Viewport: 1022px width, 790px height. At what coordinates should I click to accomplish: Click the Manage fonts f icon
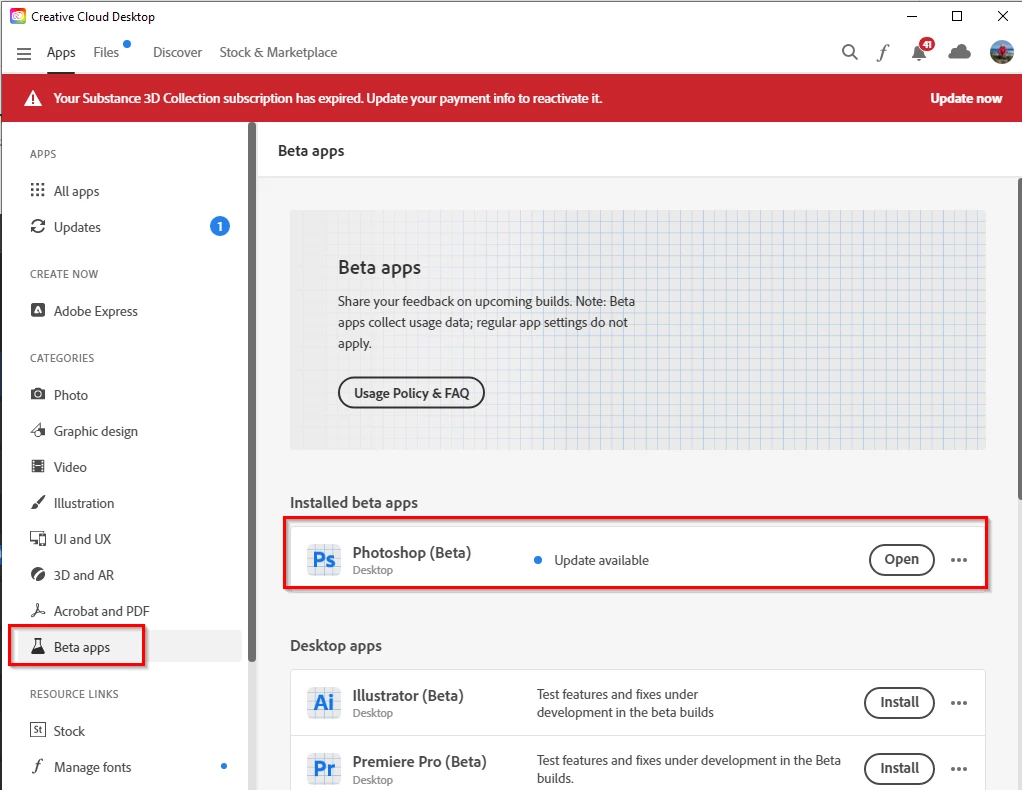(x=38, y=766)
